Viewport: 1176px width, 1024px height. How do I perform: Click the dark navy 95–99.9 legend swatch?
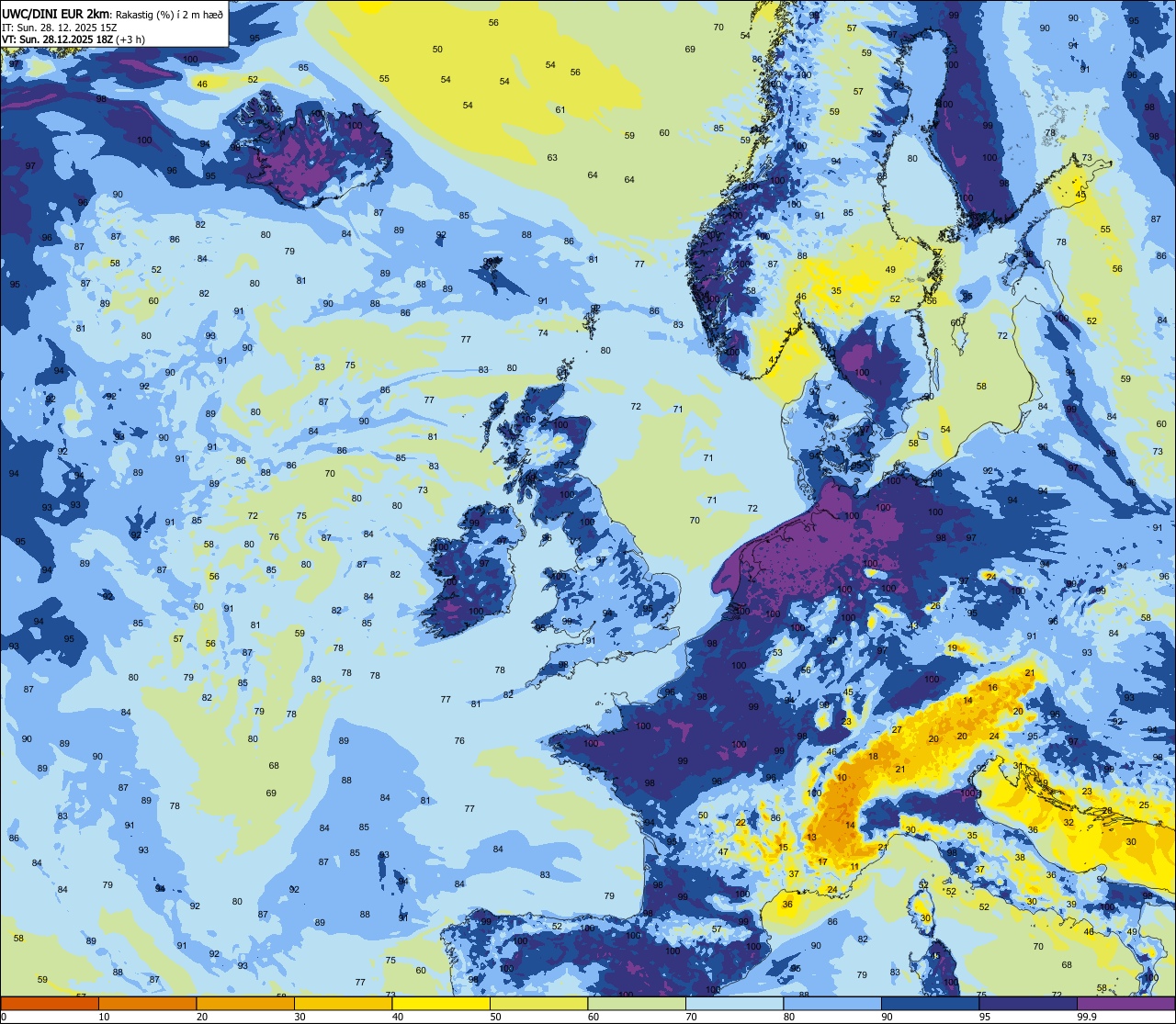click(1028, 1003)
